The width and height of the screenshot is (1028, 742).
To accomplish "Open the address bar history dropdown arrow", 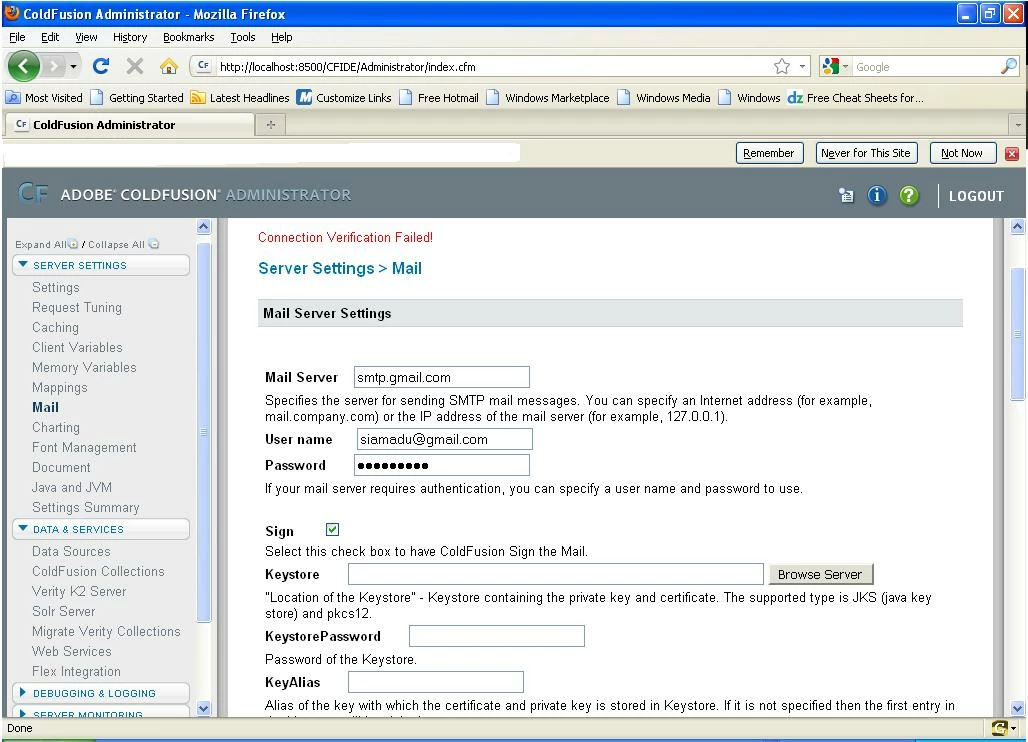I will 802,66.
